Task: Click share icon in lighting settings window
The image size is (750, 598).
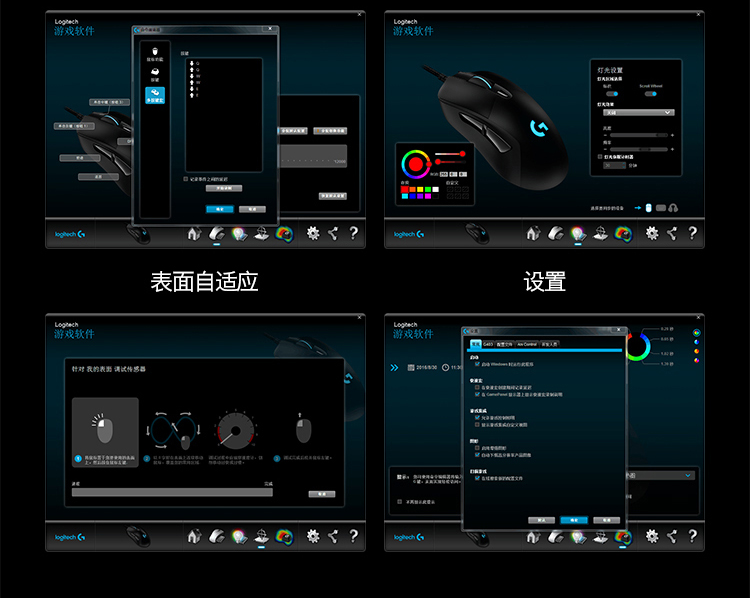Action: pyautogui.click(x=672, y=233)
